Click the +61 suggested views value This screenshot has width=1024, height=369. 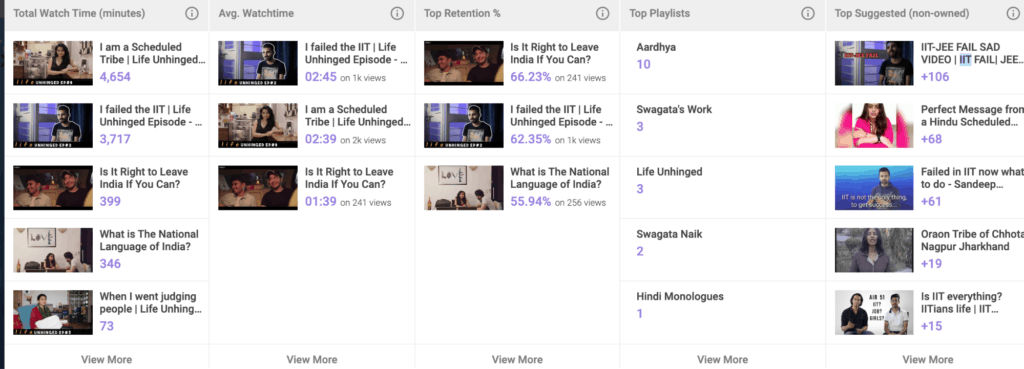coord(931,202)
